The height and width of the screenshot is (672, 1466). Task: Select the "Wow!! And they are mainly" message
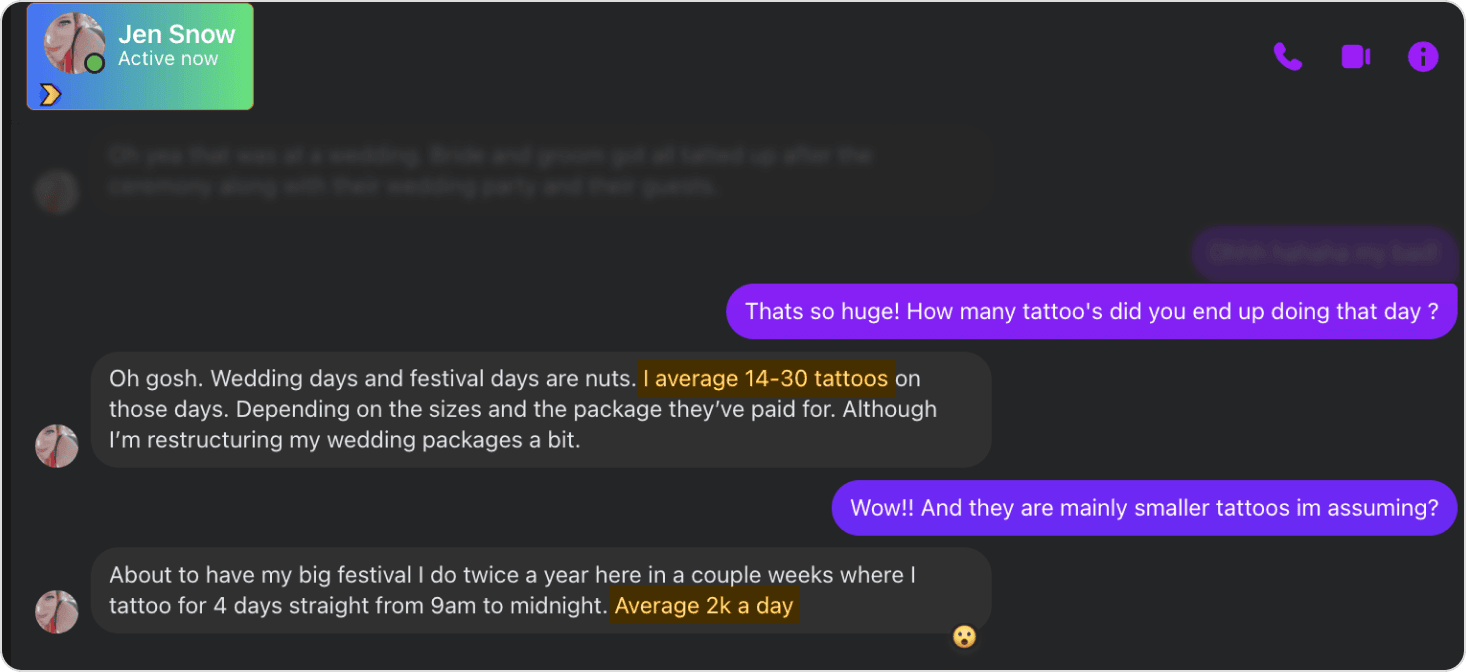pyautogui.click(x=1144, y=507)
